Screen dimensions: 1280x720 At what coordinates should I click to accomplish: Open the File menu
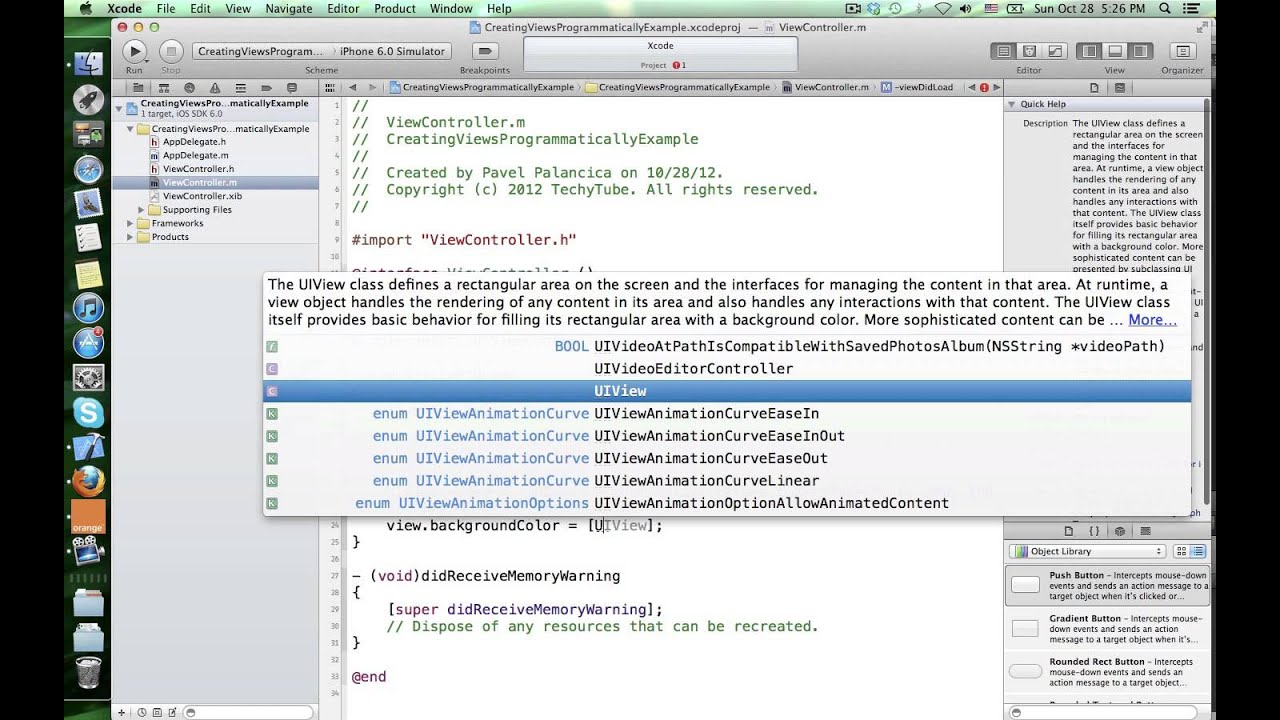click(x=165, y=9)
